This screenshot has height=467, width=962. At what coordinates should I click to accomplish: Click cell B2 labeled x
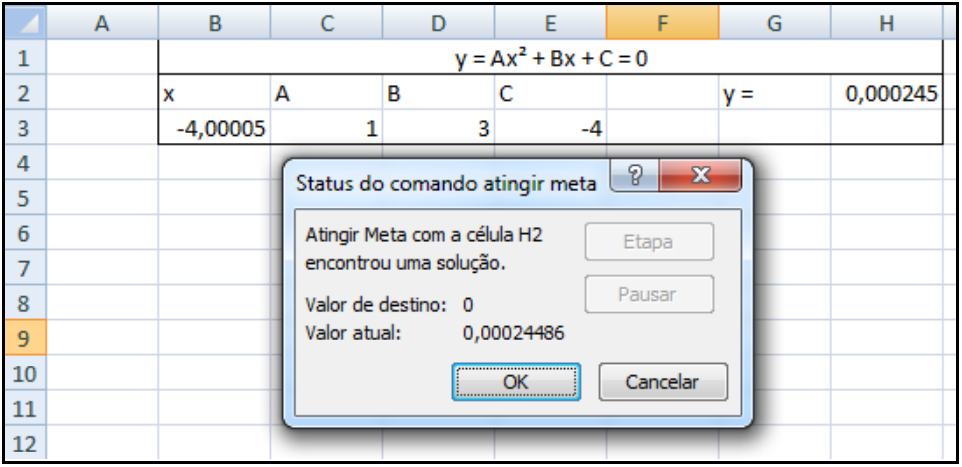pyautogui.click(x=214, y=94)
